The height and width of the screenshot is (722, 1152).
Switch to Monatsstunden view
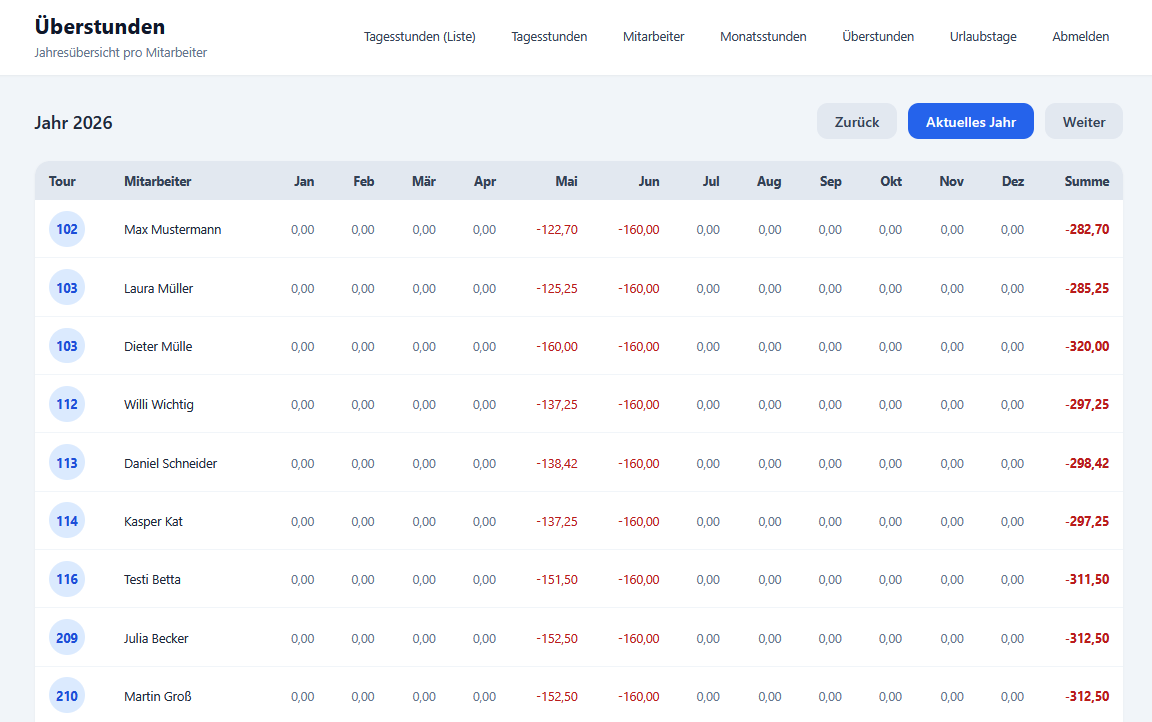tap(763, 37)
